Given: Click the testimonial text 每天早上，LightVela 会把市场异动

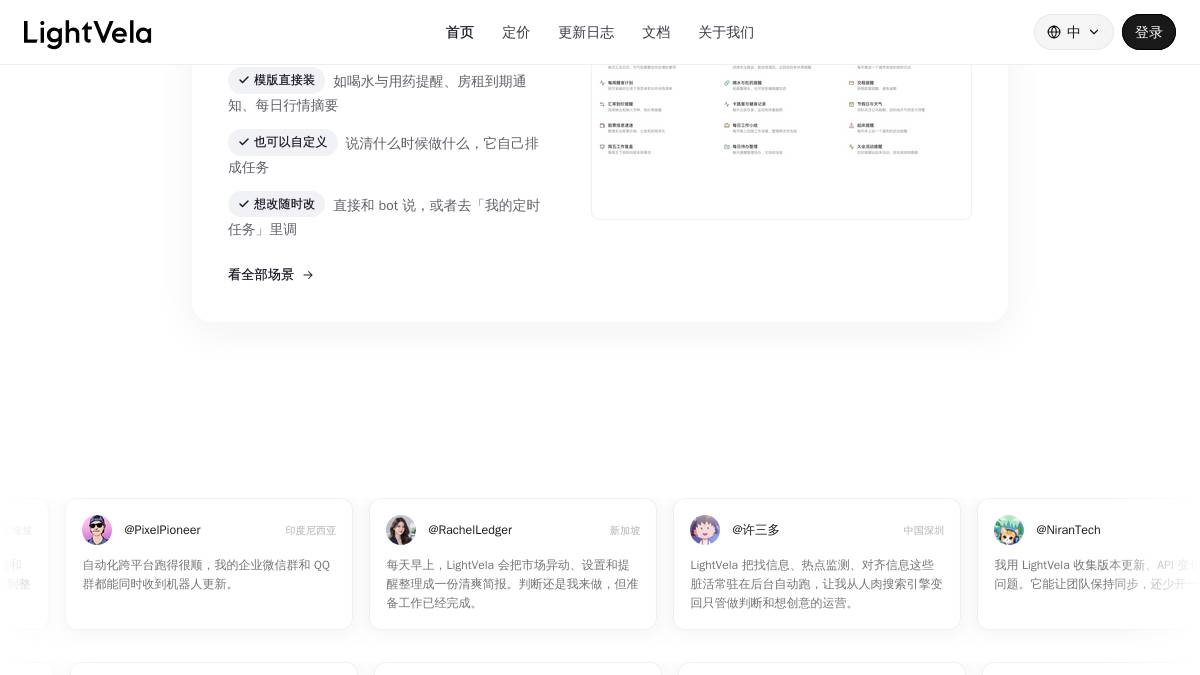Looking at the screenshot, I should [x=474, y=565].
